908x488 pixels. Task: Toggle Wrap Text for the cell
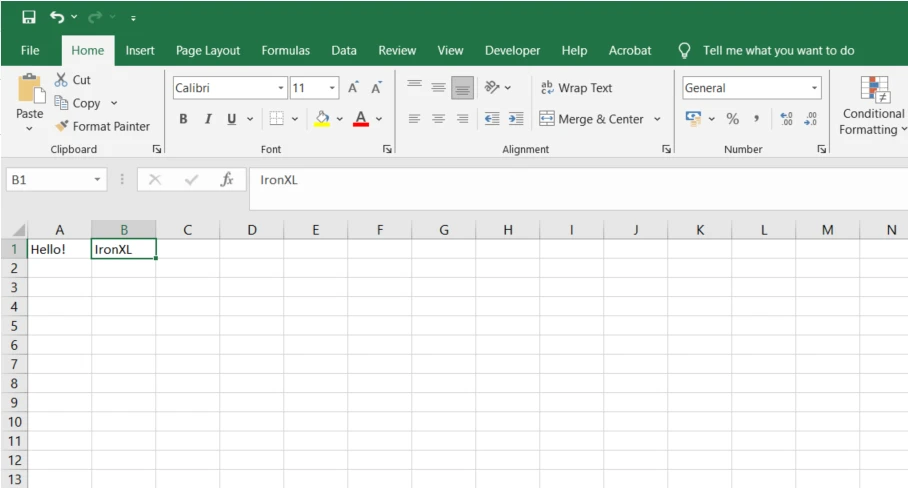576,88
